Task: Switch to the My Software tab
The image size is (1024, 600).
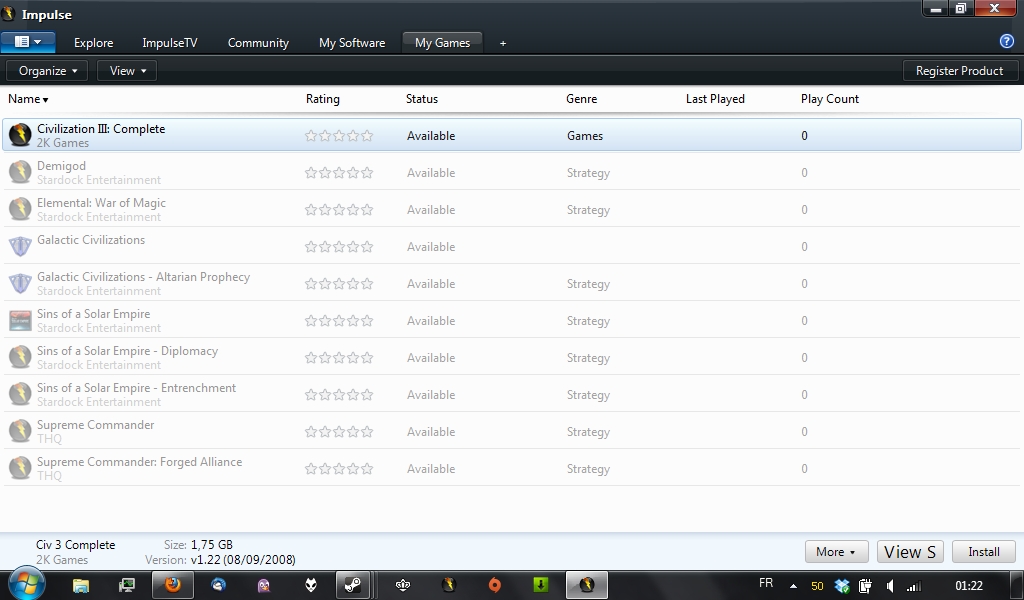Action: pos(352,42)
